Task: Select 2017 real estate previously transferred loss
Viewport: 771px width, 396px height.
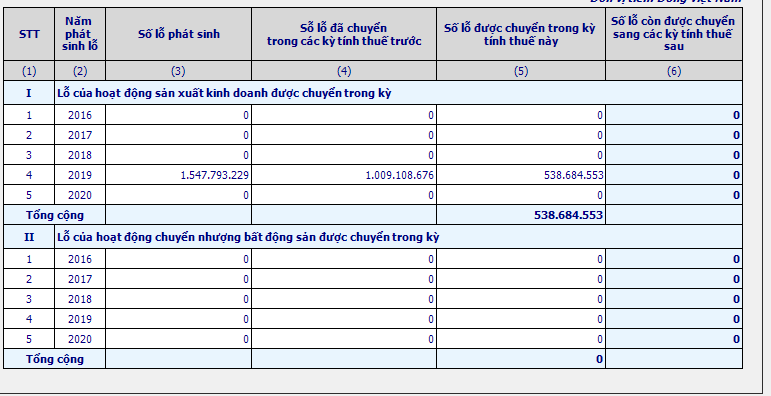Action: tap(344, 279)
